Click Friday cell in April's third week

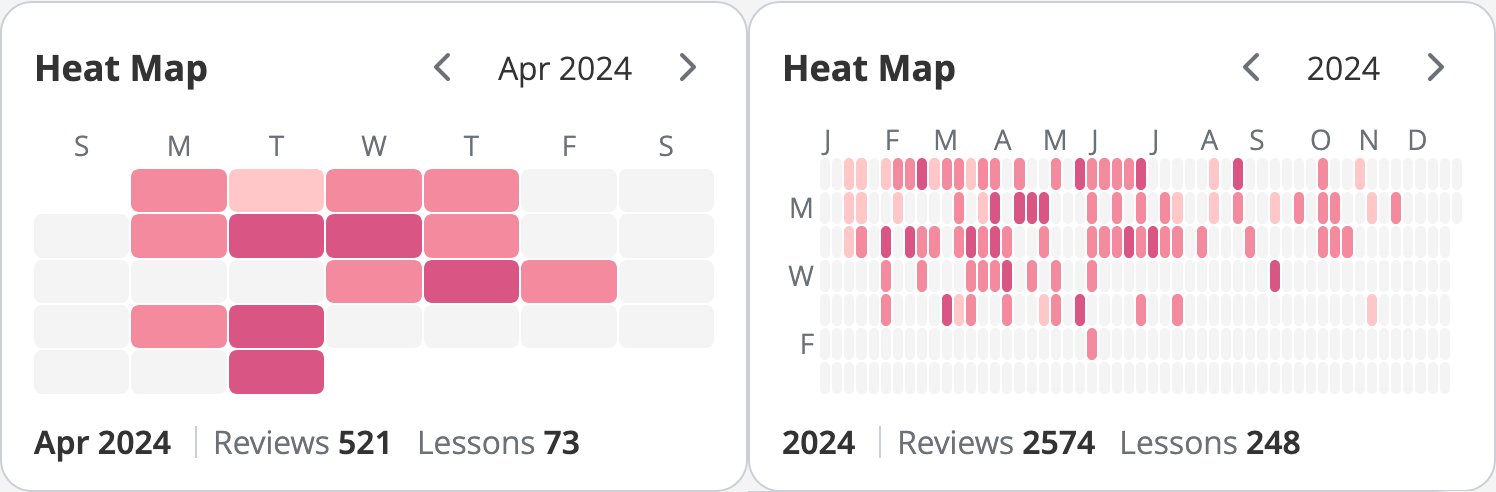(x=568, y=281)
